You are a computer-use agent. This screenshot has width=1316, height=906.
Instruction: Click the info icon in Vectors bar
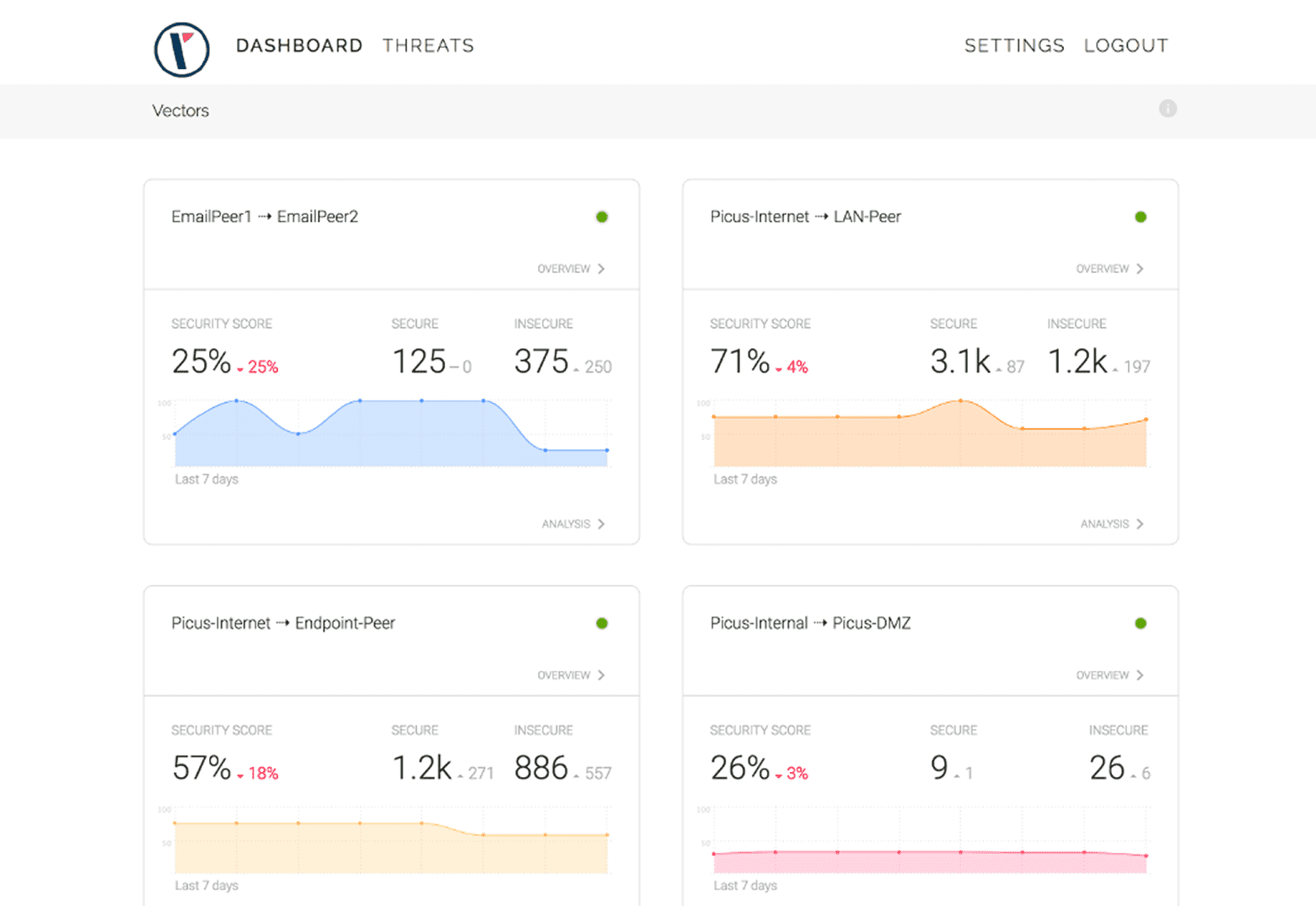click(1168, 109)
